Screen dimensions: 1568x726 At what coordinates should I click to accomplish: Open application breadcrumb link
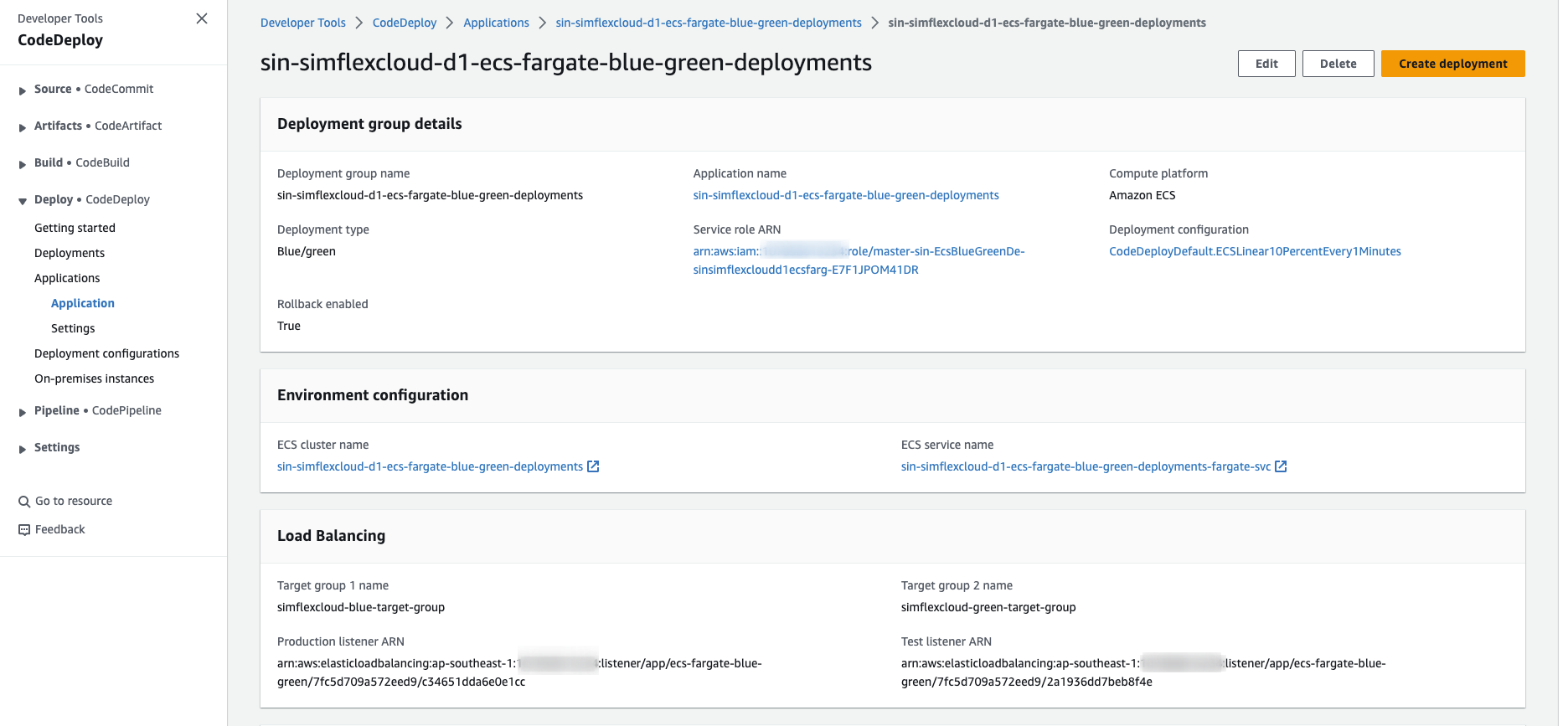coord(709,23)
